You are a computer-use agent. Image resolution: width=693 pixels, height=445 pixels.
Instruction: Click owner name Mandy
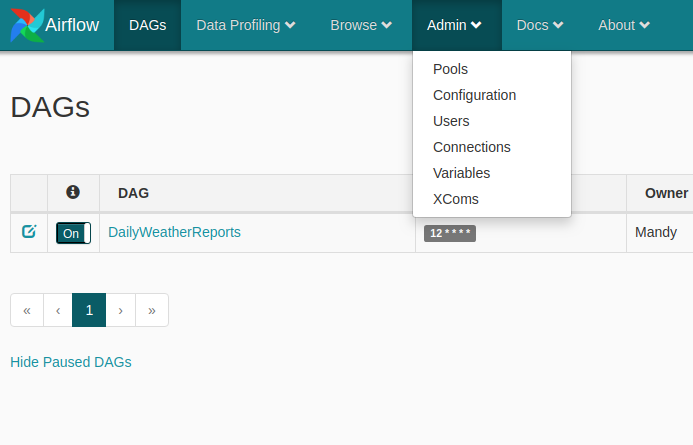pyautogui.click(x=656, y=232)
